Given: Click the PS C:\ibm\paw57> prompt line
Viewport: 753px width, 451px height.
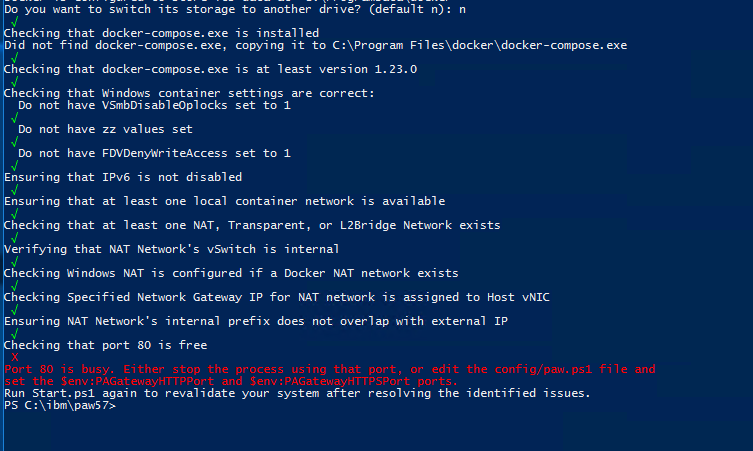Looking at the screenshot, I should (60, 405).
